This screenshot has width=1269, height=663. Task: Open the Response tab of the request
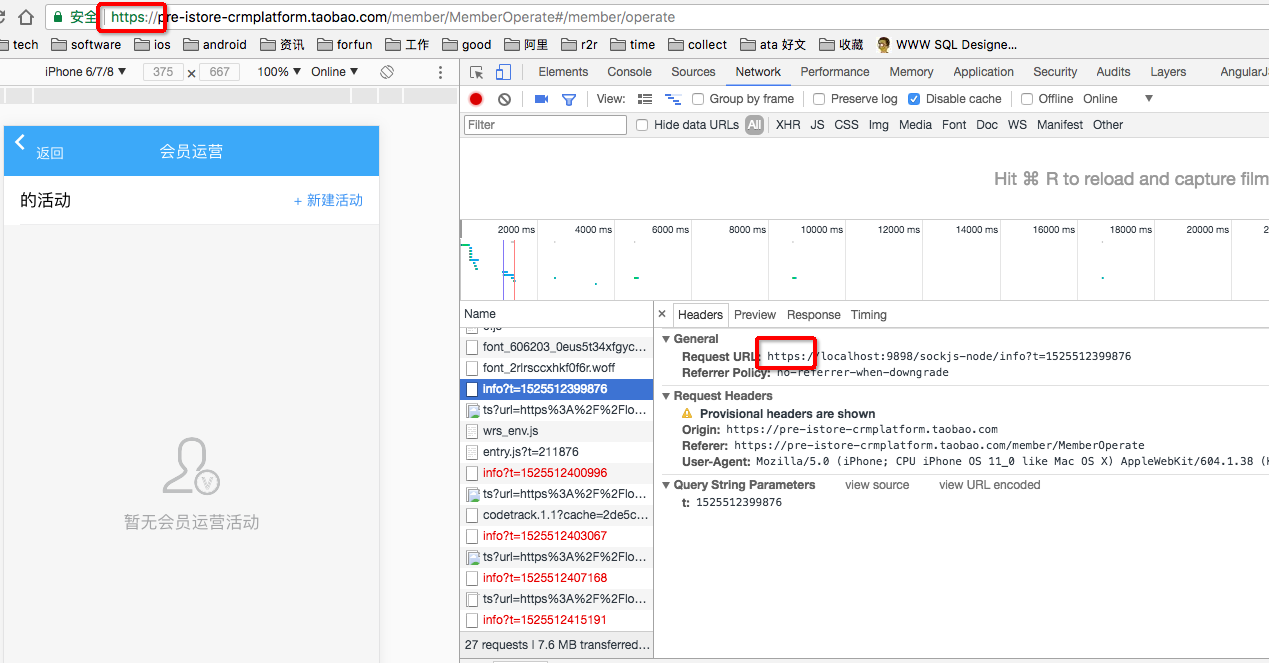tap(814, 315)
